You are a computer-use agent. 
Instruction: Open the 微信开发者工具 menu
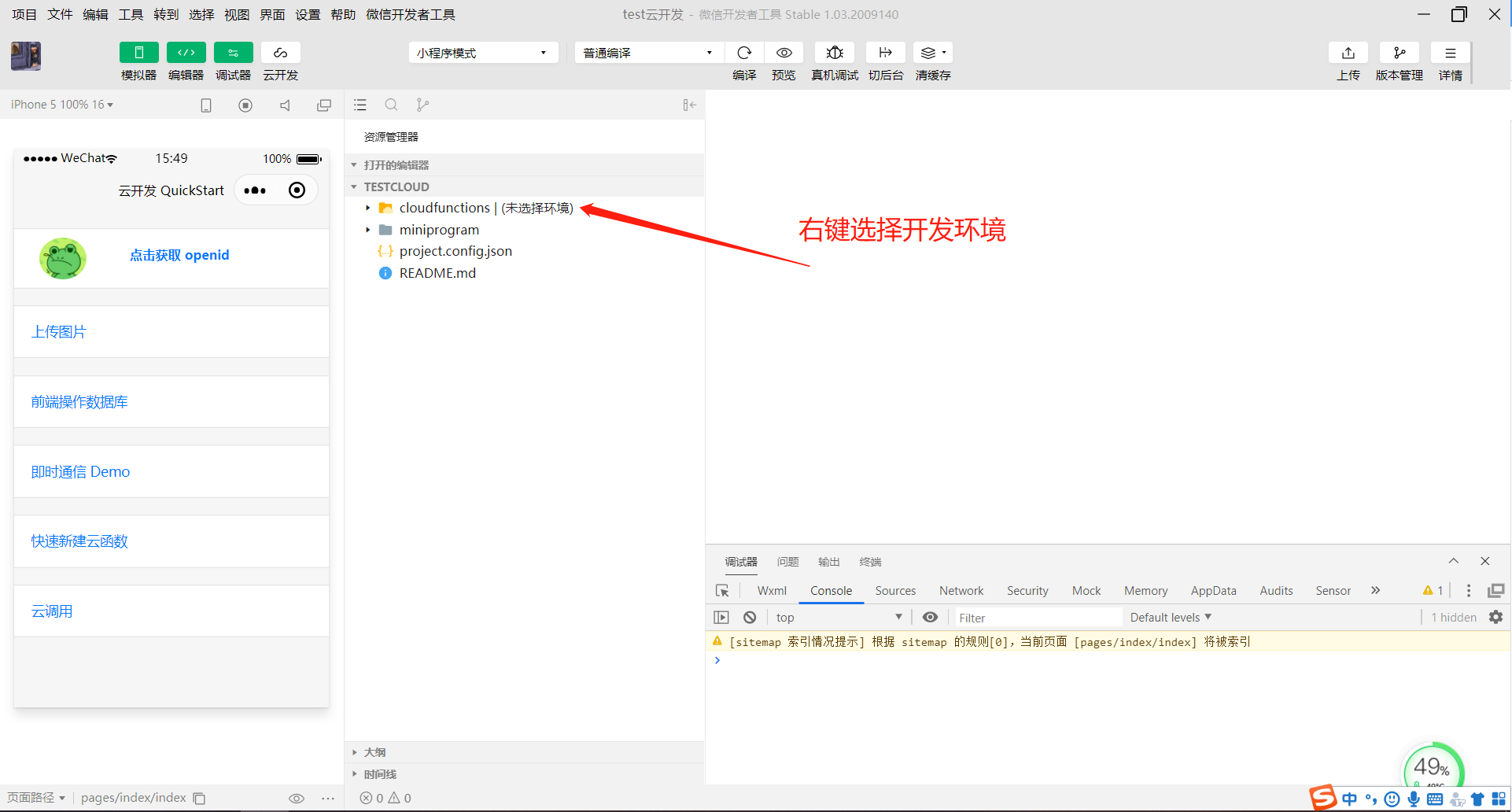pyautogui.click(x=411, y=14)
